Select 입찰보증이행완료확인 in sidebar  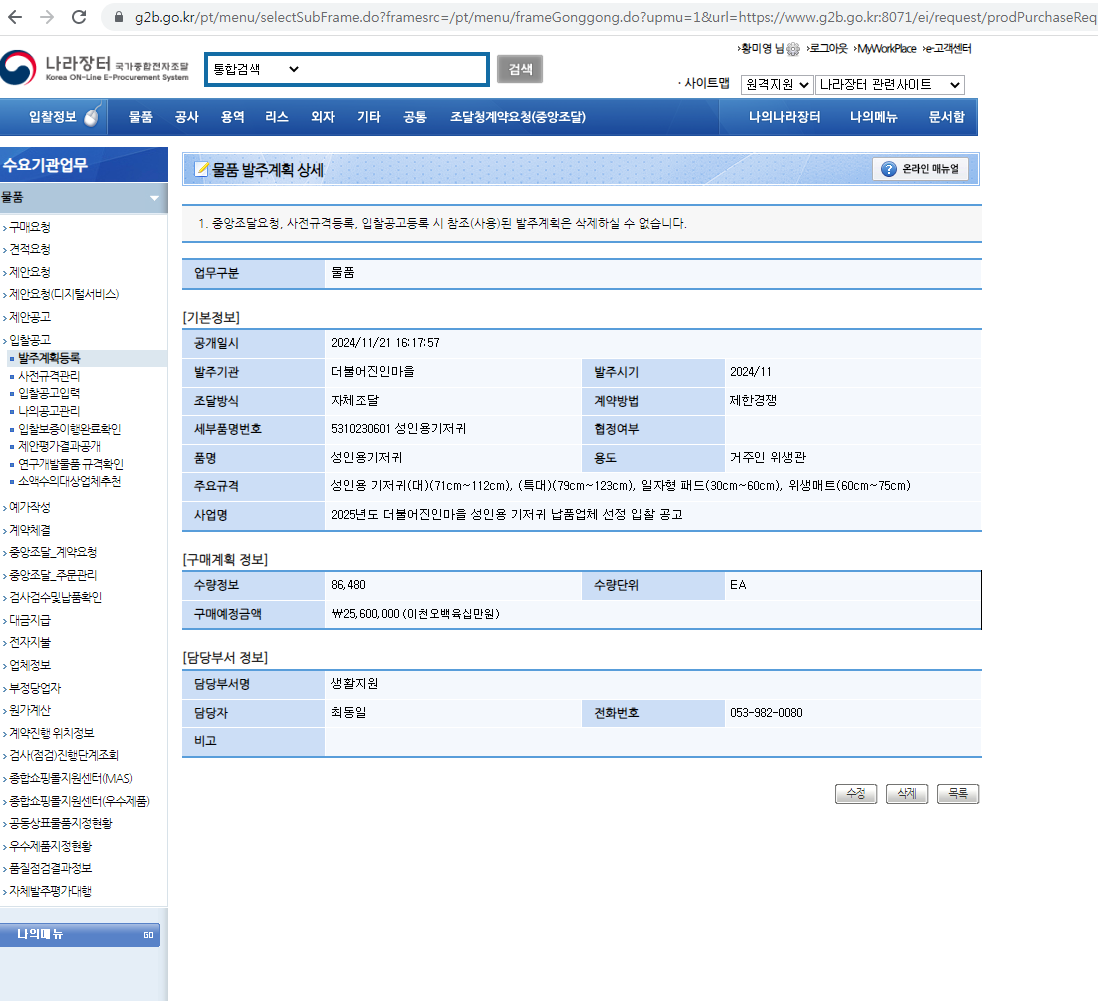coord(69,429)
